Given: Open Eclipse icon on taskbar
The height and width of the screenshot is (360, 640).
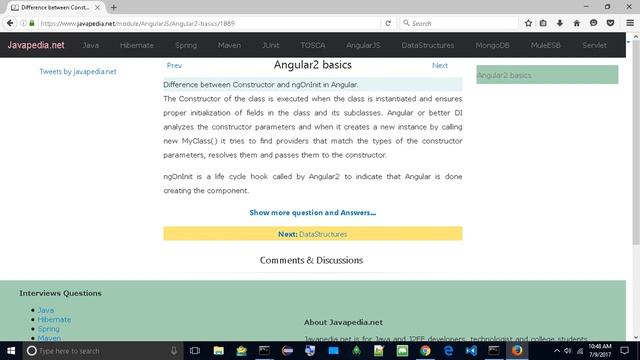Looking at the screenshot, I should (x=287, y=351).
